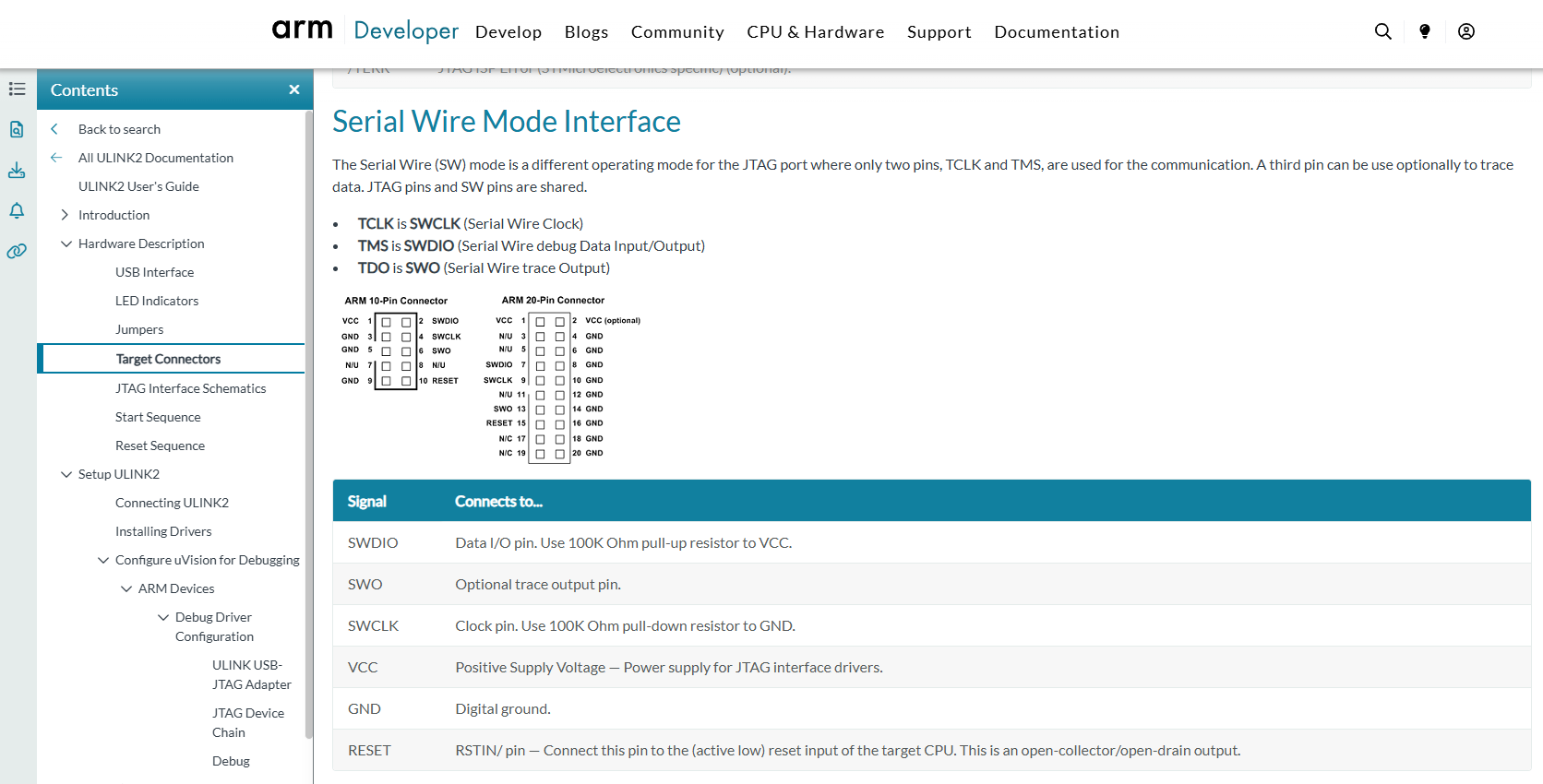Collapse the Hardware Description section
The image size is (1543, 784).
66,244
